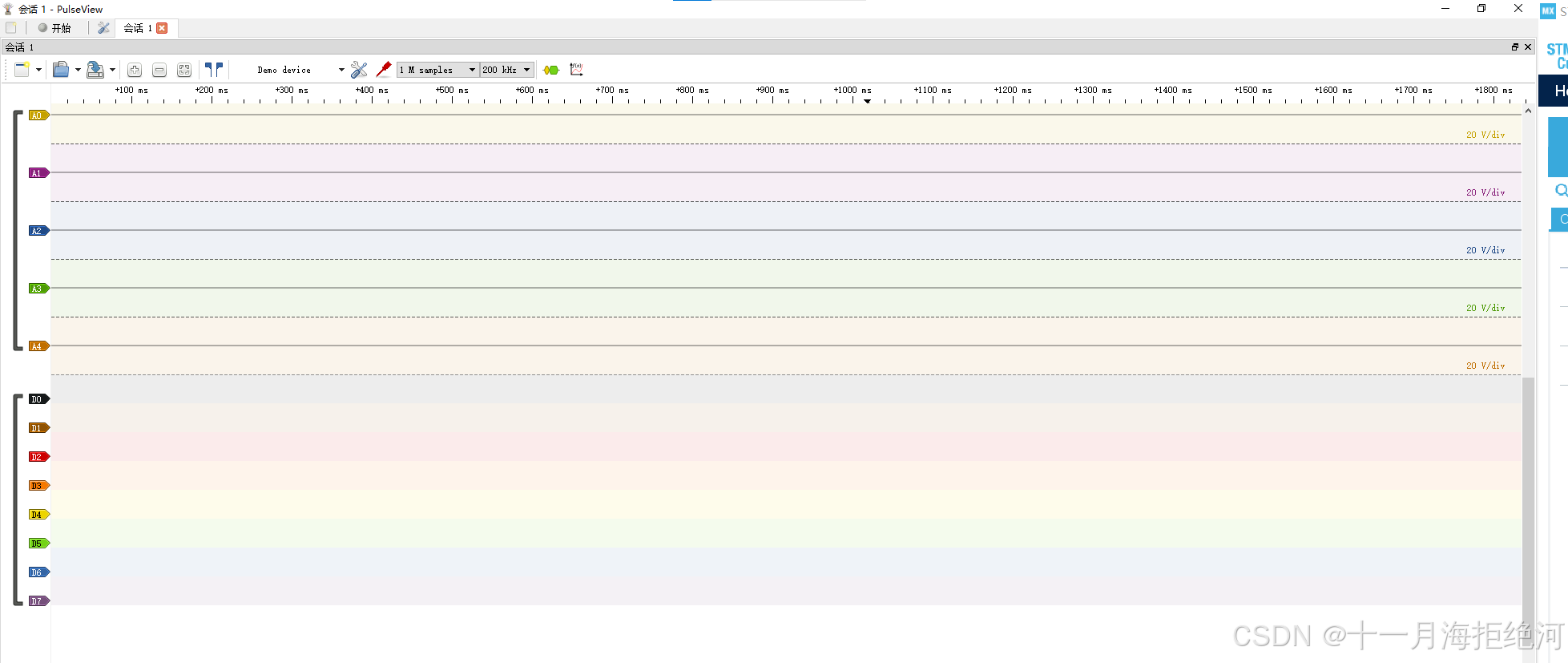Select digital channel D4 label
Image resolution: width=1568 pixels, height=663 pixels.
click(x=39, y=515)
